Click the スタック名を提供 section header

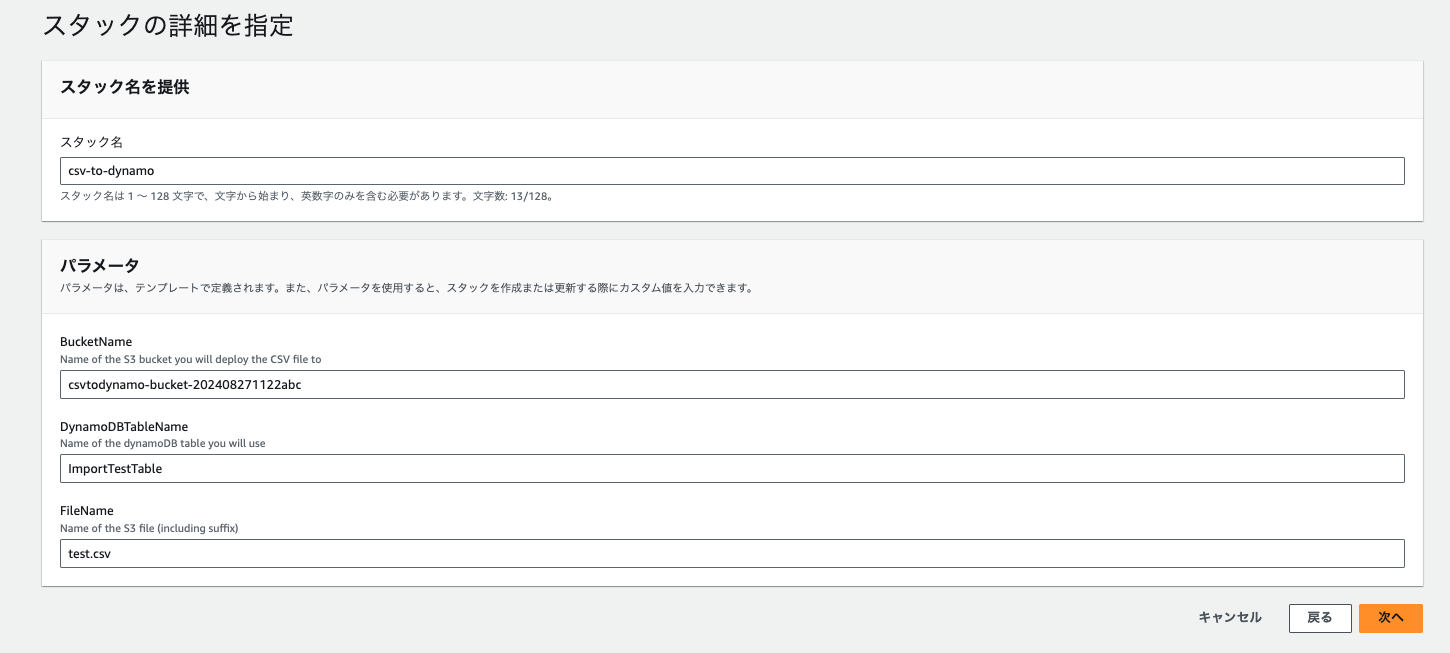(125, 87)
